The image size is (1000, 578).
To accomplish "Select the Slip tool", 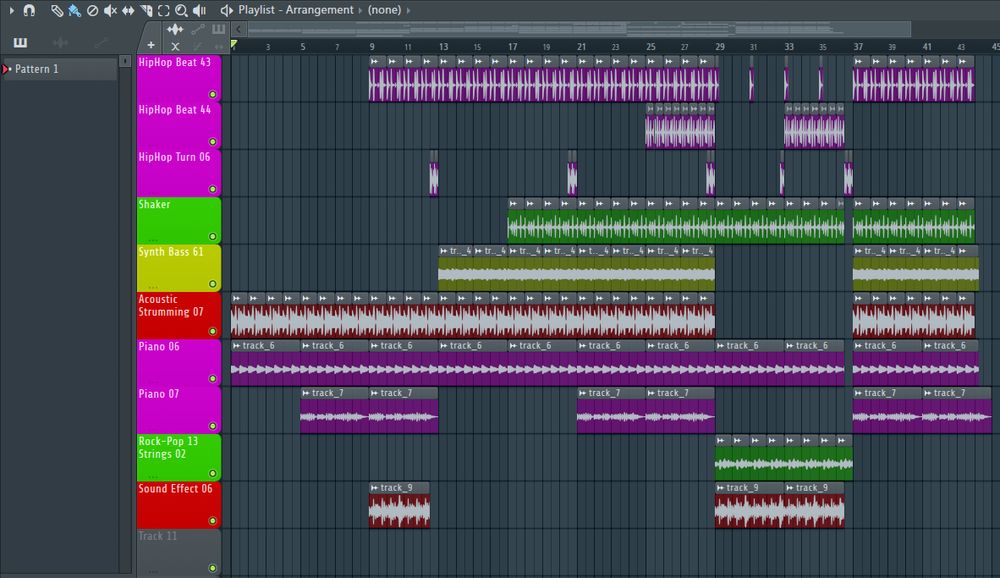I will [128, 10].
